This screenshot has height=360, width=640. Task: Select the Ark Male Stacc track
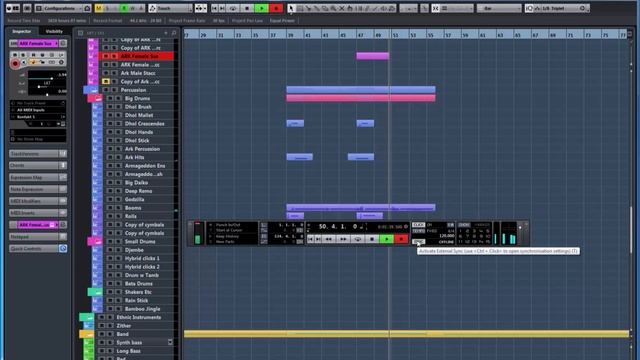(138, 73)
